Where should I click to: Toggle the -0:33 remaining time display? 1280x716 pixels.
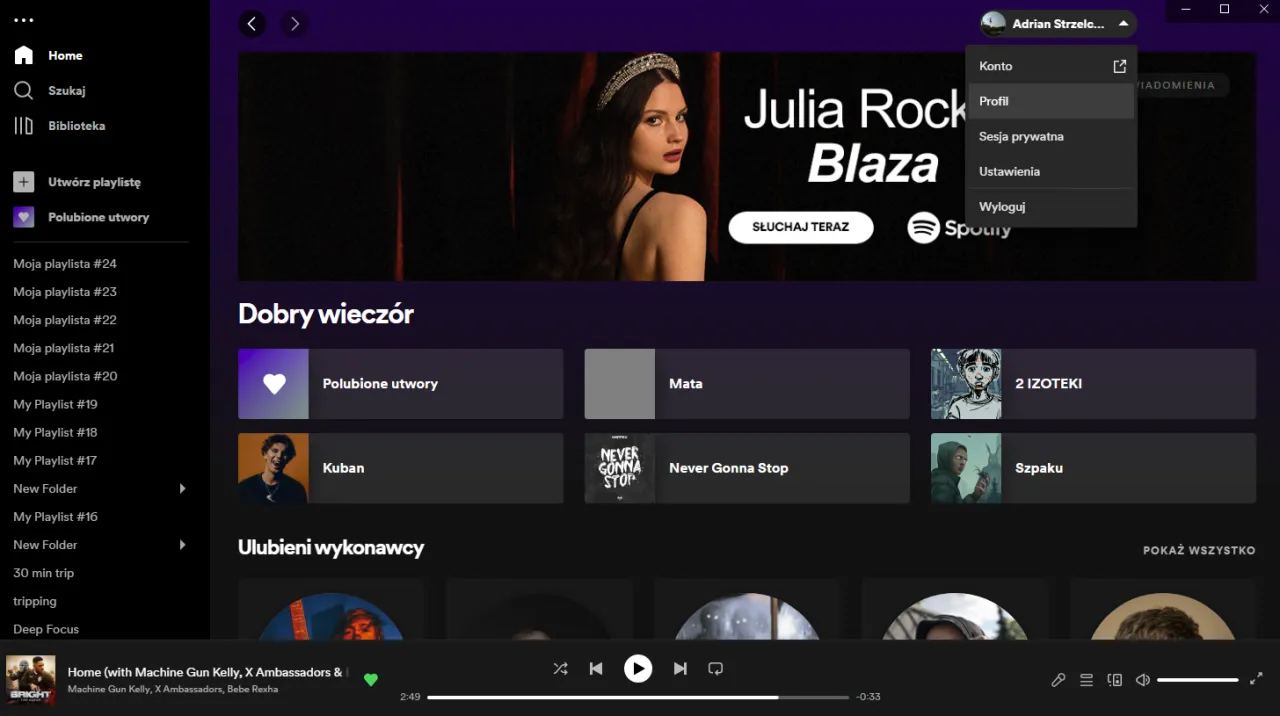869,697
